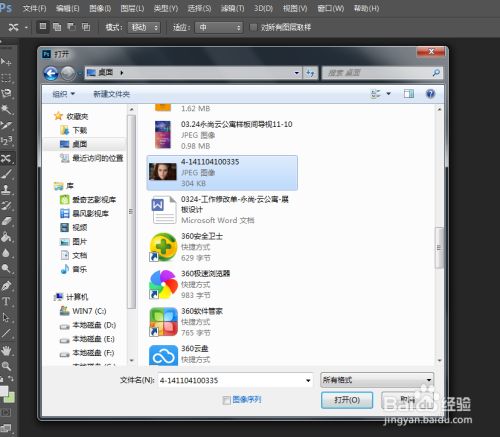Click the Cancel button in dialog
Image resolution: width=500 pixels, height=437 pixels.
point(407,400)
